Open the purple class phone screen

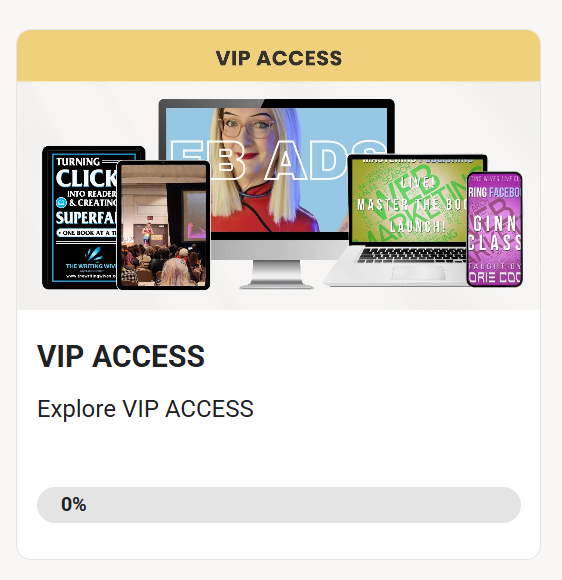click(495, 229)
